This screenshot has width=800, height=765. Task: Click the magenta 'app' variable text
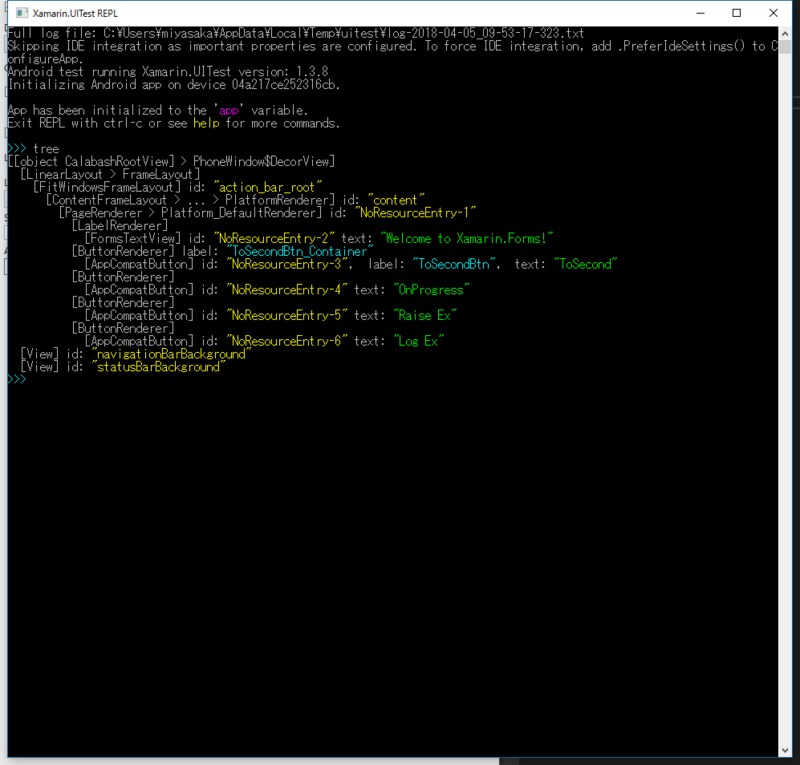click(x=228, y=110)
